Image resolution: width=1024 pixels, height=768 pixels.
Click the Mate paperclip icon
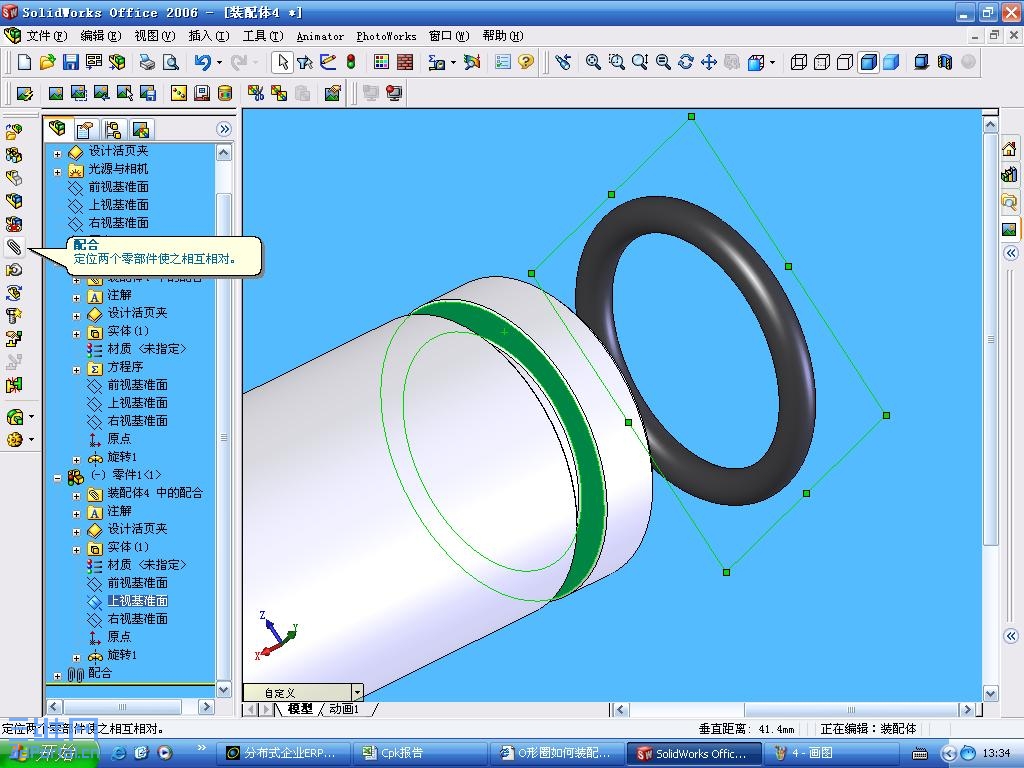coord(14,247)
